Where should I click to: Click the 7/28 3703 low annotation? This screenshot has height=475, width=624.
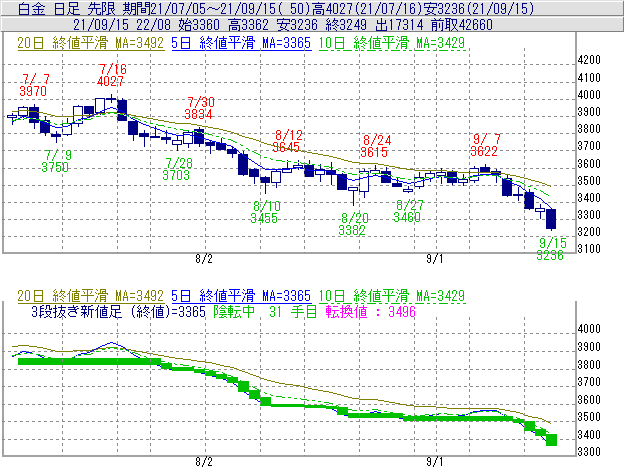pyautogui.click(x=177, y=169)
